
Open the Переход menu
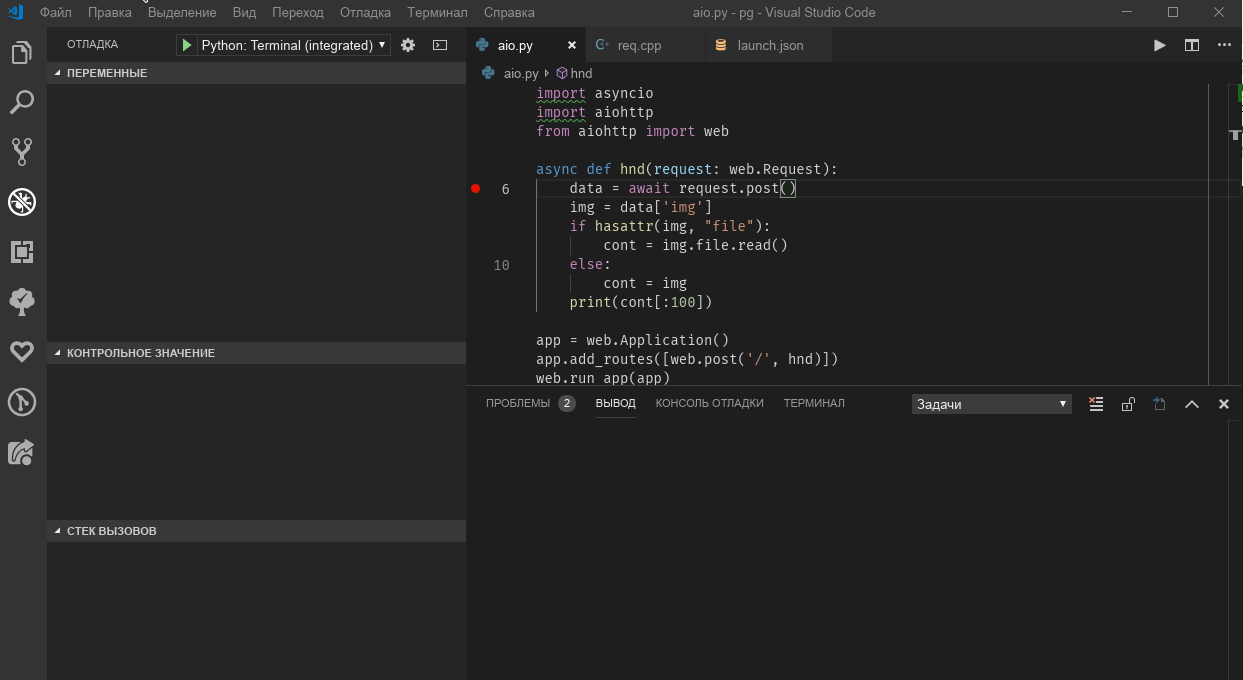click(x=298, y=13)
